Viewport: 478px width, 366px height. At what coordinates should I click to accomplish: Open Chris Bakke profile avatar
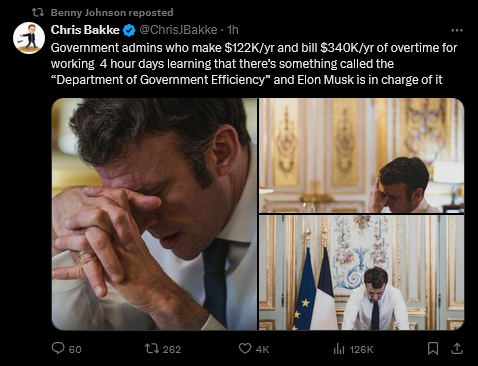coord(29,38)
